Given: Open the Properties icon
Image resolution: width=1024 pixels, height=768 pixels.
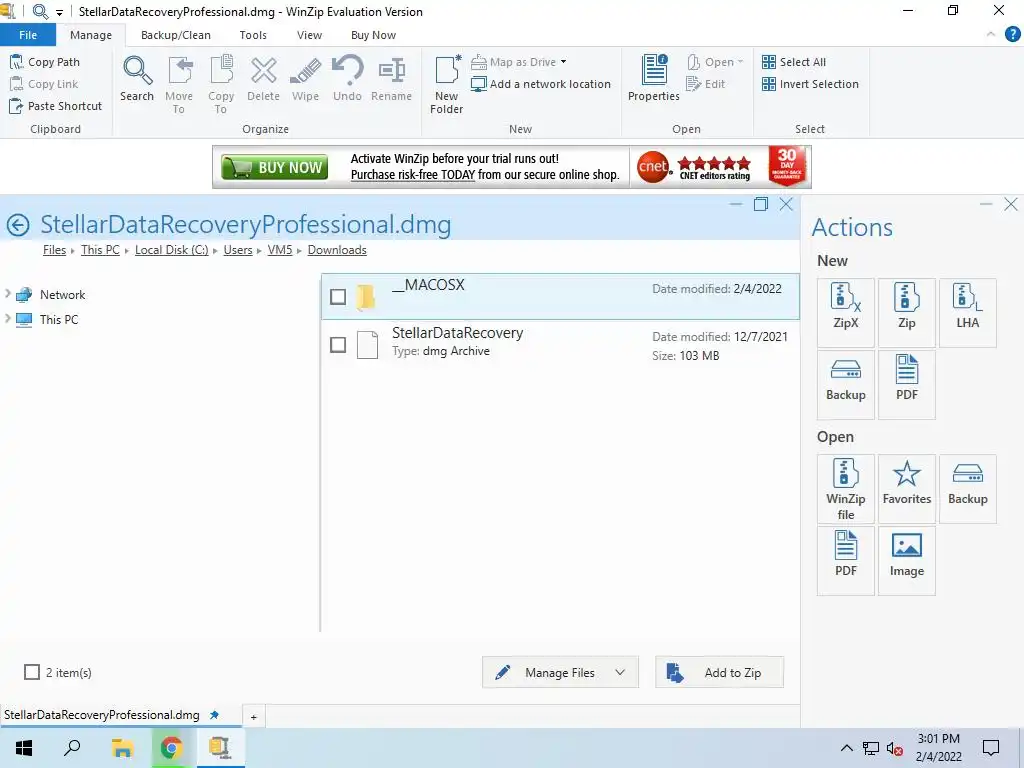Looking at the screenshot, I should pos(654,79).
